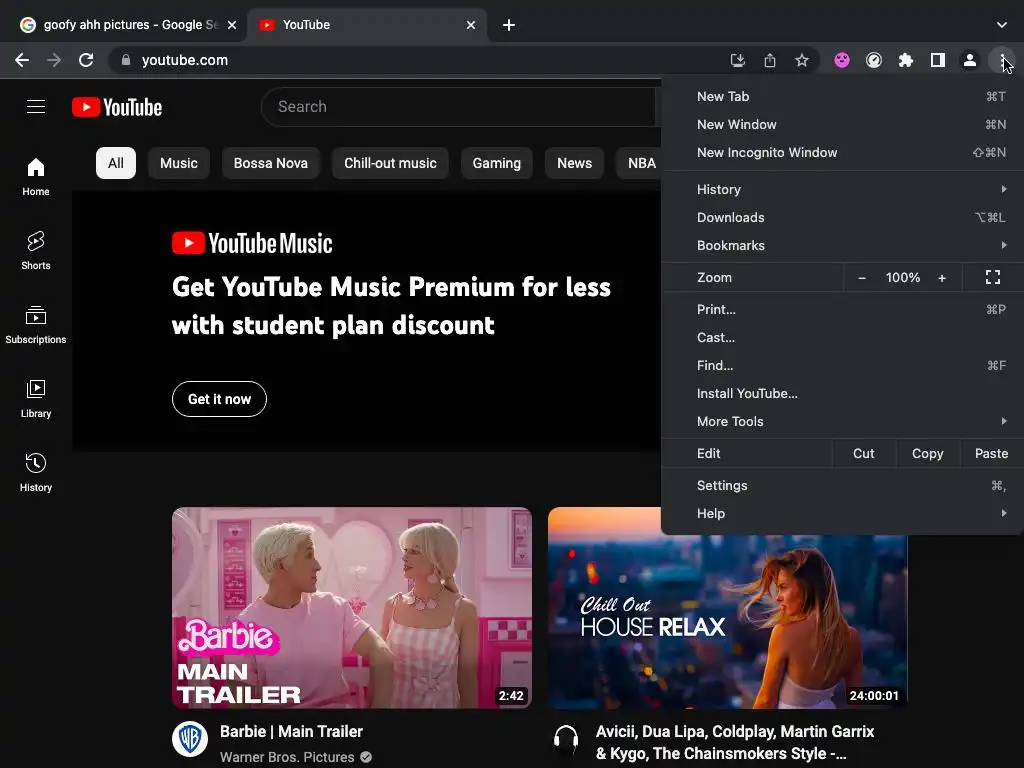The height and width of the screenshot is (768, 1024).
Task: Open the pink face extension icon
Action: tap(842, 60)
